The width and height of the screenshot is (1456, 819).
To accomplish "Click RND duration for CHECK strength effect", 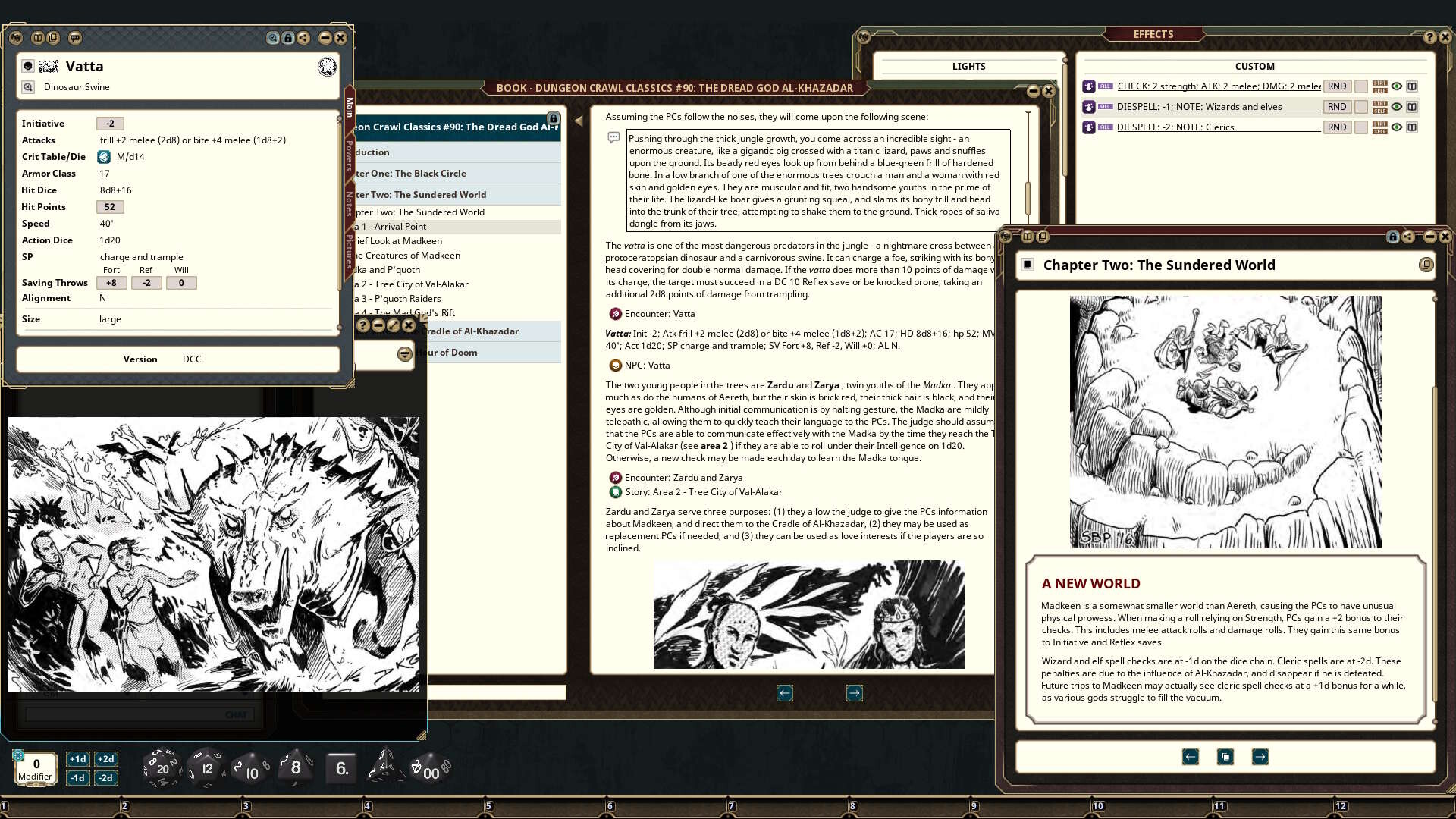I will (x=1337, y=86).
